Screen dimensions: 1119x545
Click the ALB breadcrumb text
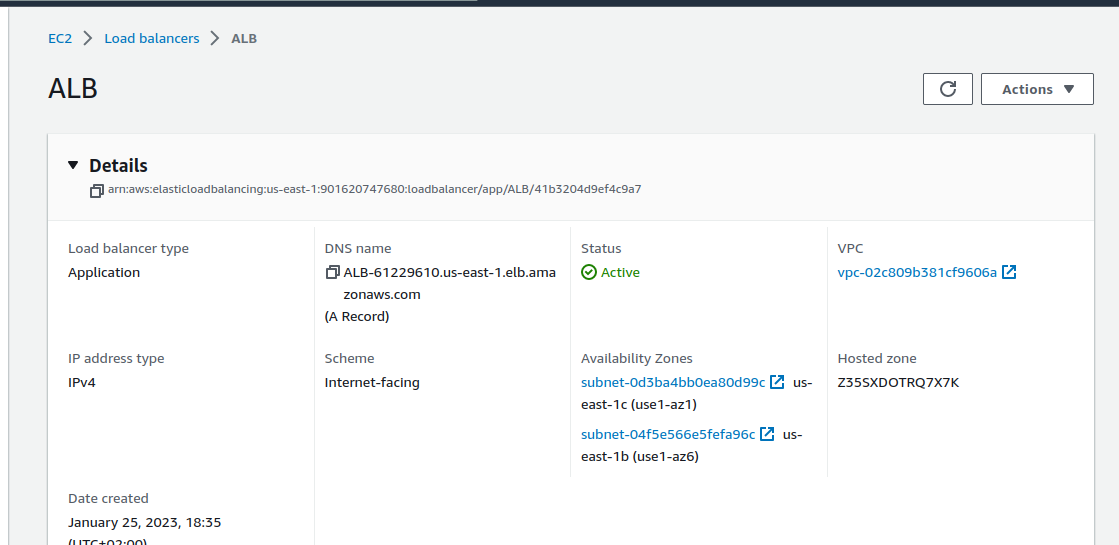244,39
